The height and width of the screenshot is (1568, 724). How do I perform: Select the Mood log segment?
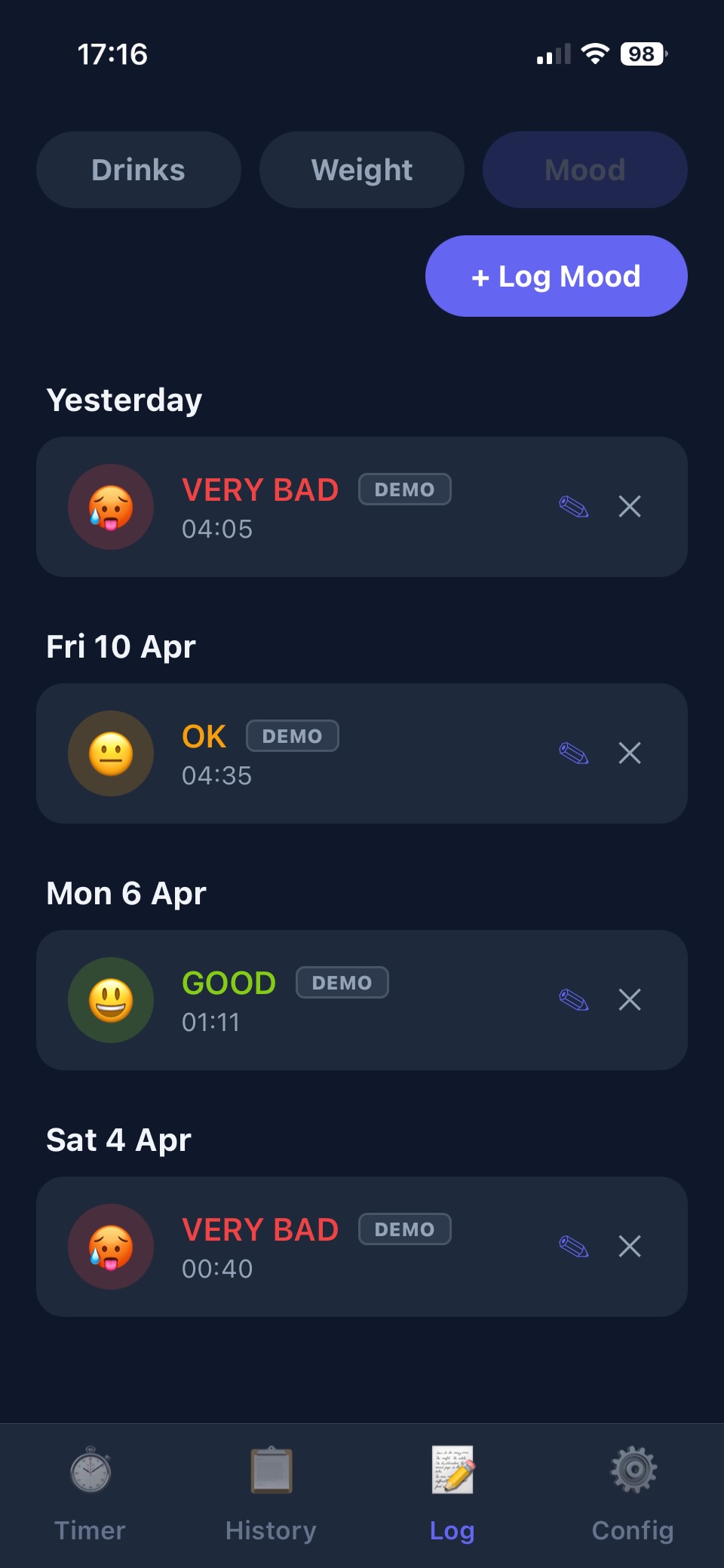click(585, 170)
